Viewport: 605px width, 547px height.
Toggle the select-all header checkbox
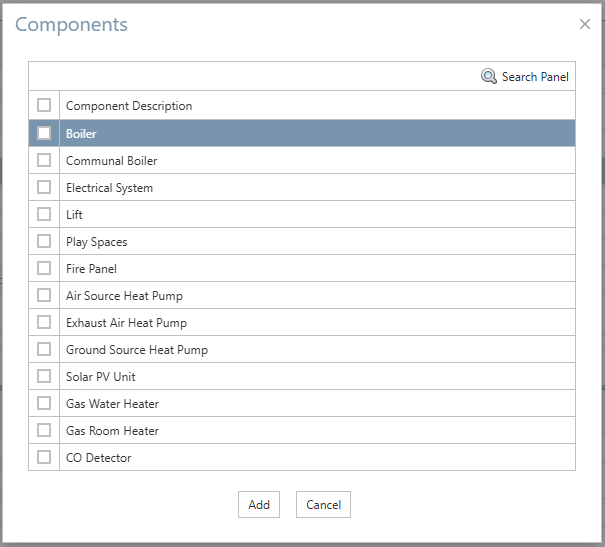point(44,105)
